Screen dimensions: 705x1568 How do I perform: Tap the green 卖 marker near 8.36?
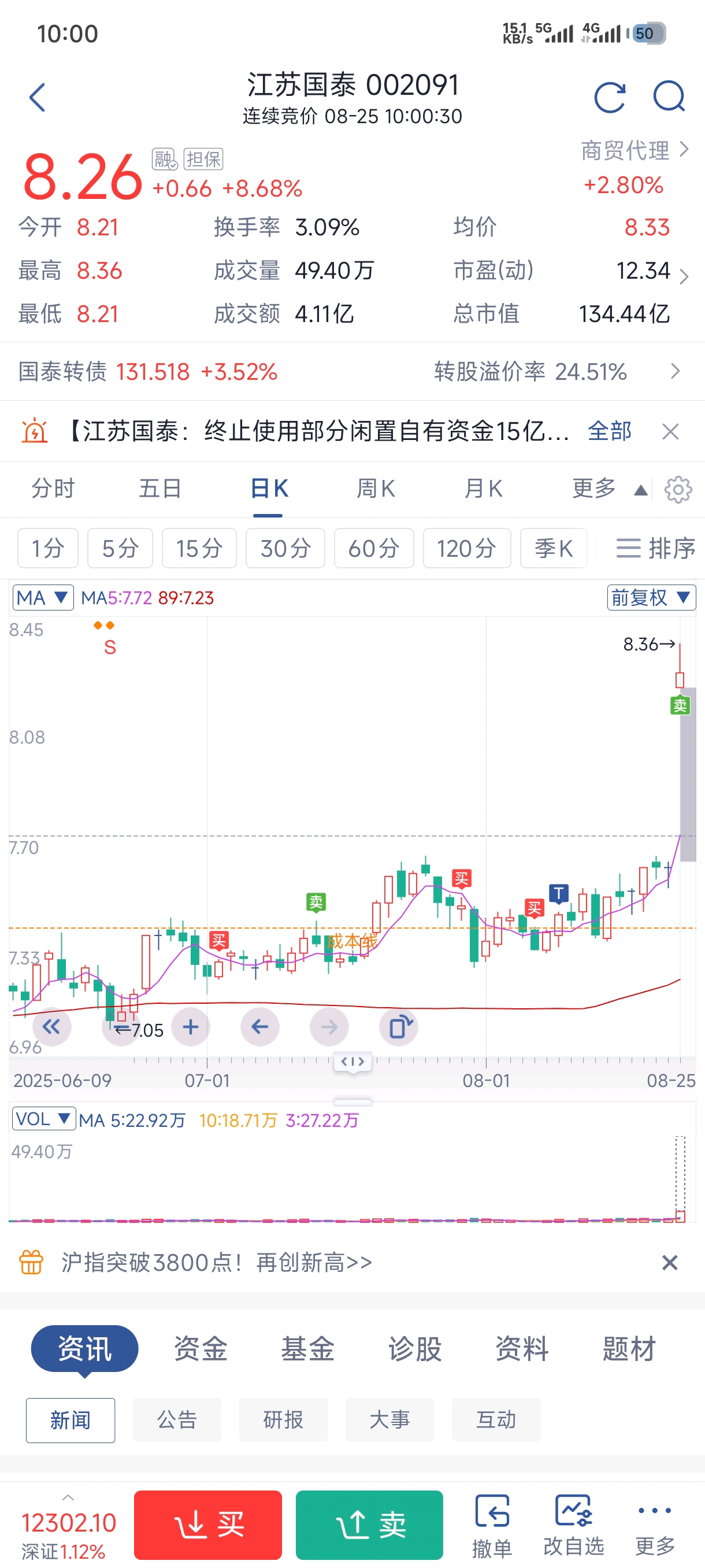(680, 705)
